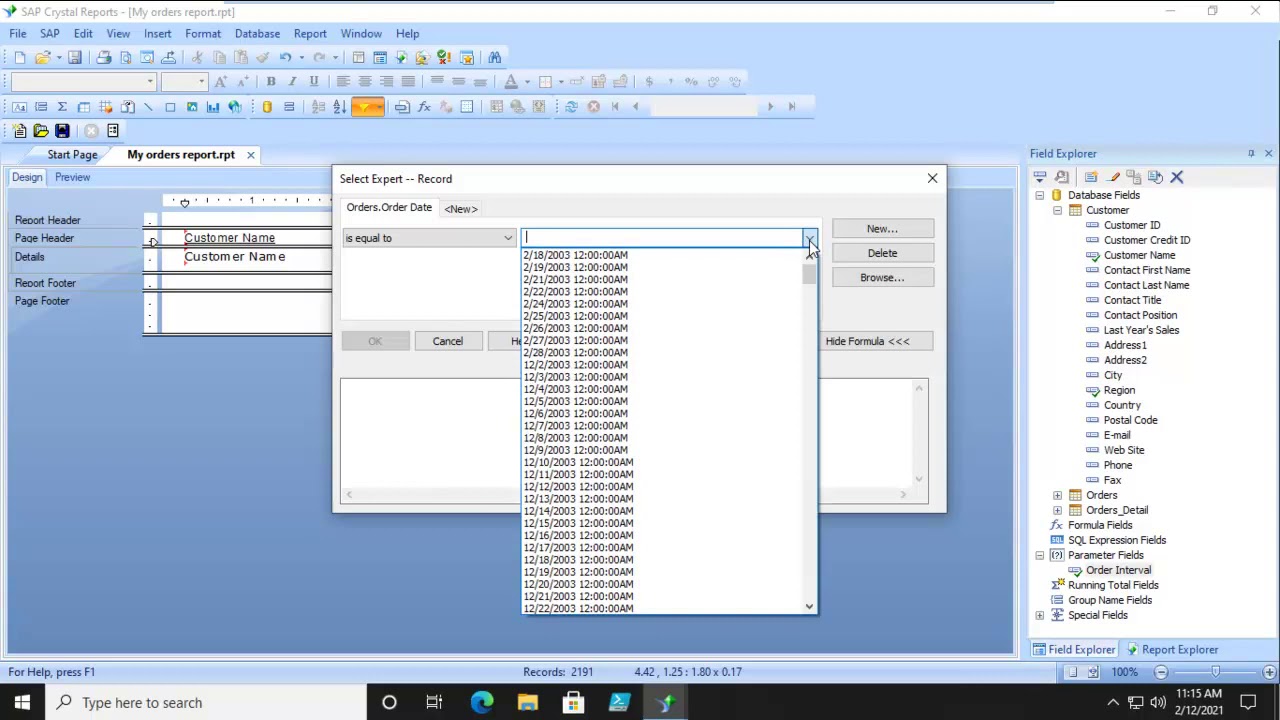Screen dimensions: 1280x720
Task: Switch to the <New> filter tab
Action: pos(461,209)
